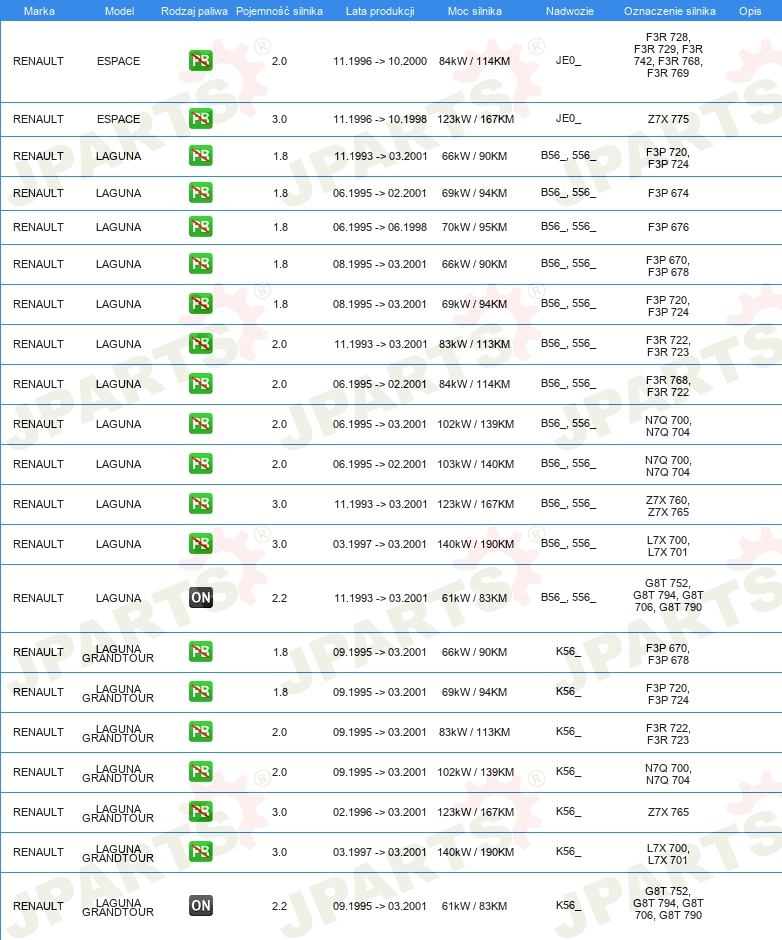
Task: Click petrol icon in Laguna Grandtour 102kW / 139KM row
Action: 200,772
